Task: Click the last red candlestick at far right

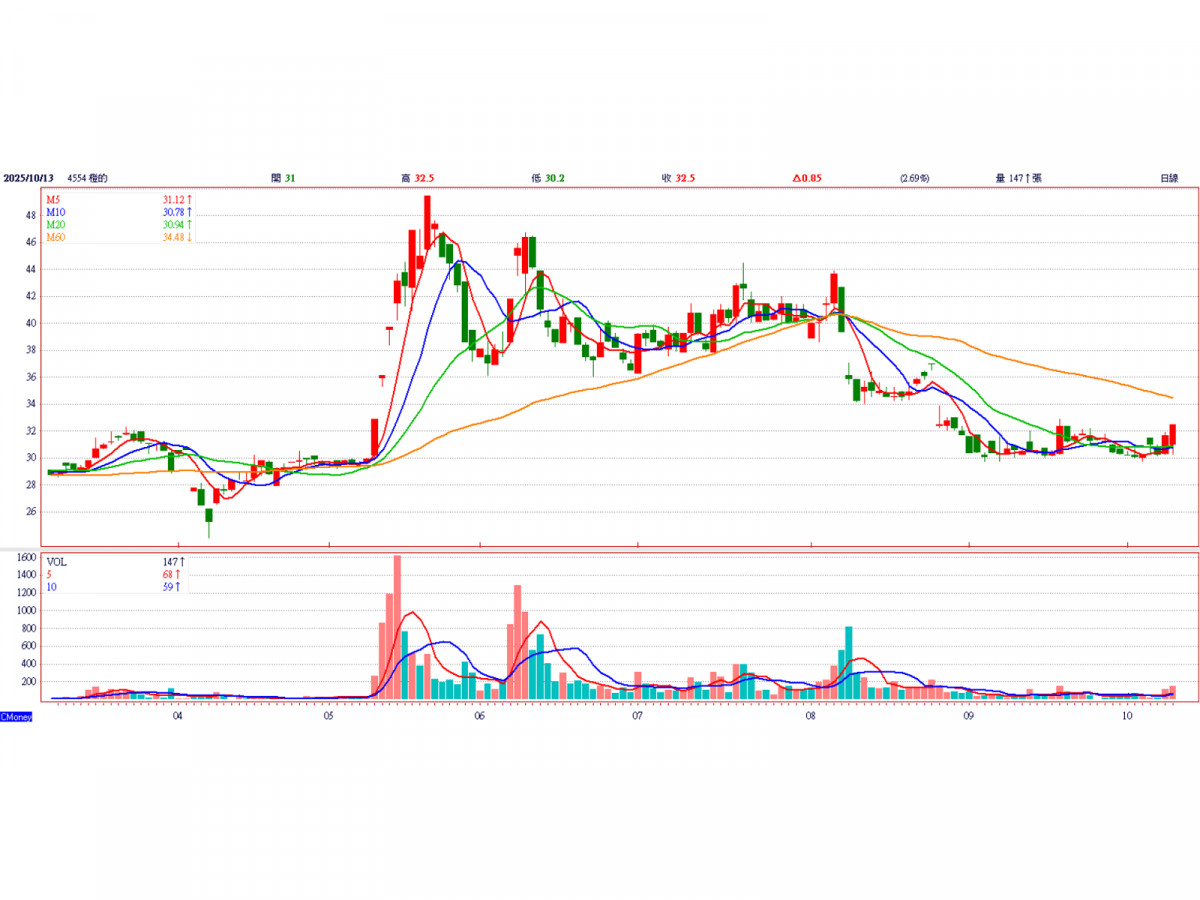Action: click(x=1172, y=435)
